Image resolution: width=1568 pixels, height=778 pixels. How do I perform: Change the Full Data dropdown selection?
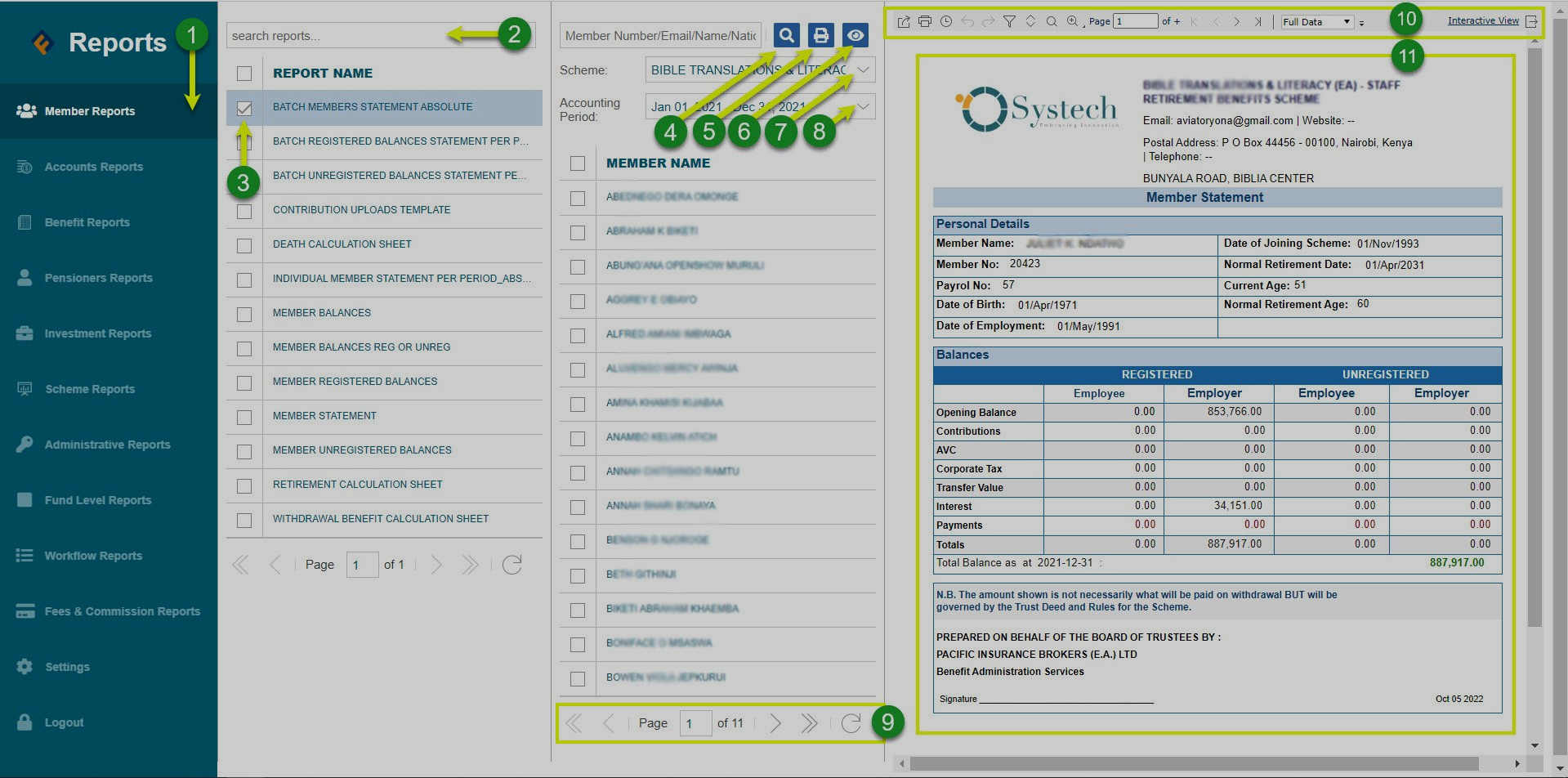coord(1316,22)
